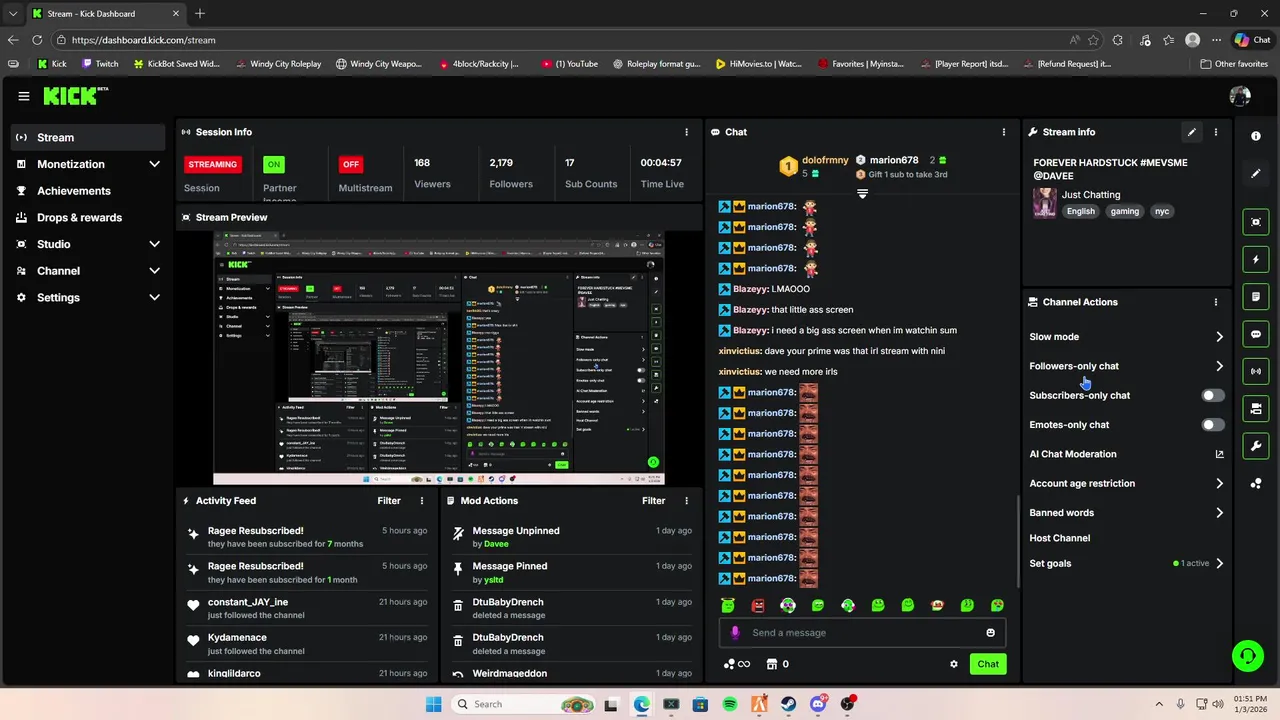Click the Ragee Resubscribed 7 months entry
Screen dimensions: 1280x720
click(x=306, y=537)
